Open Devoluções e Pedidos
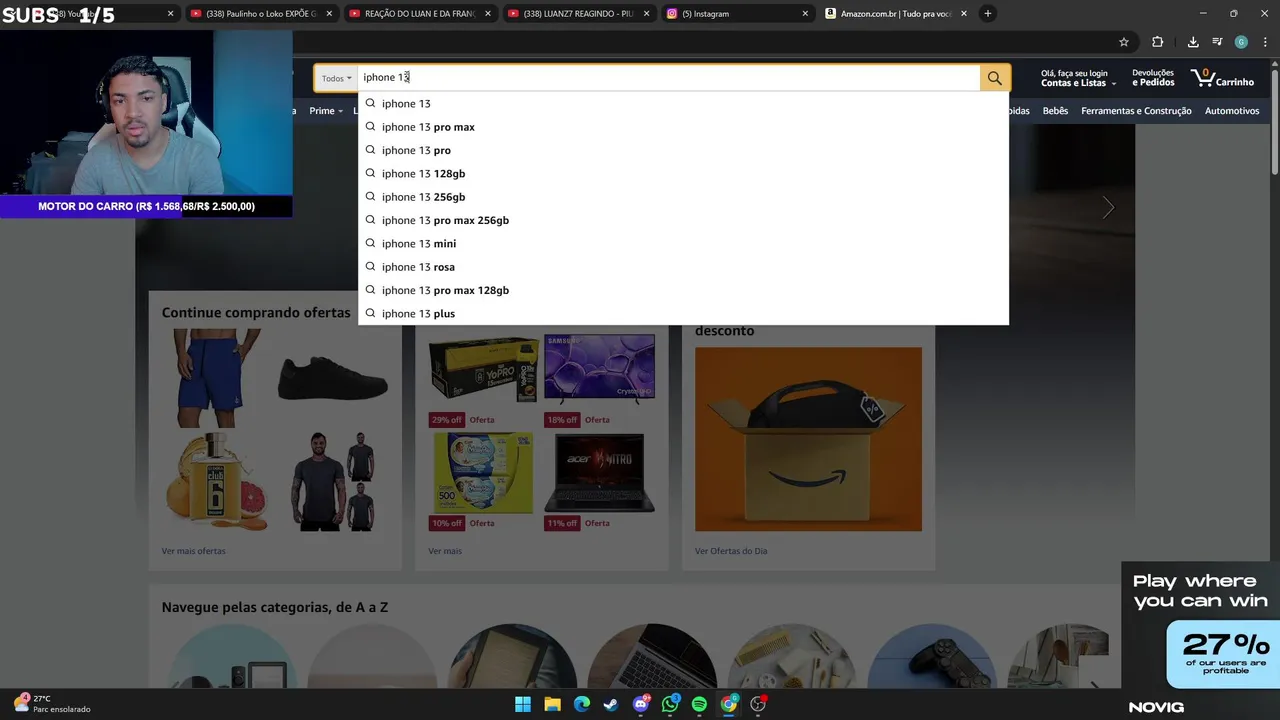 pyautogui.click(x=1153, y=78)
